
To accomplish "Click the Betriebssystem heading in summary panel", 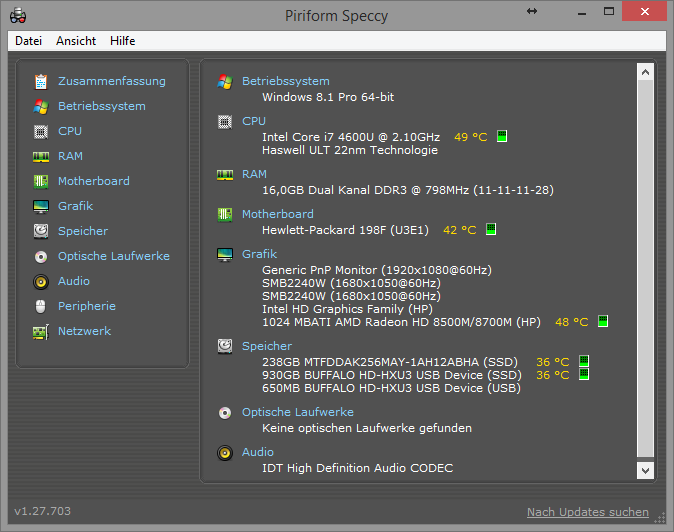I will tap(286, 81).
